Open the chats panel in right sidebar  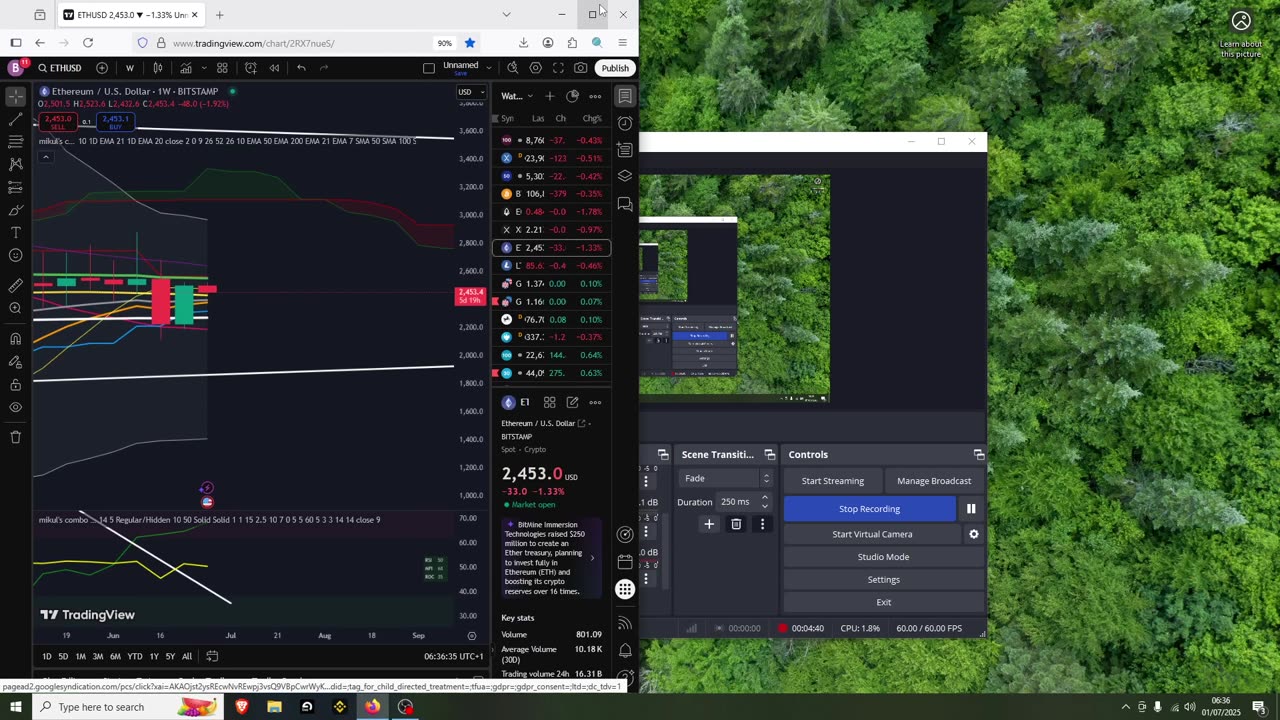pos(625,204)
